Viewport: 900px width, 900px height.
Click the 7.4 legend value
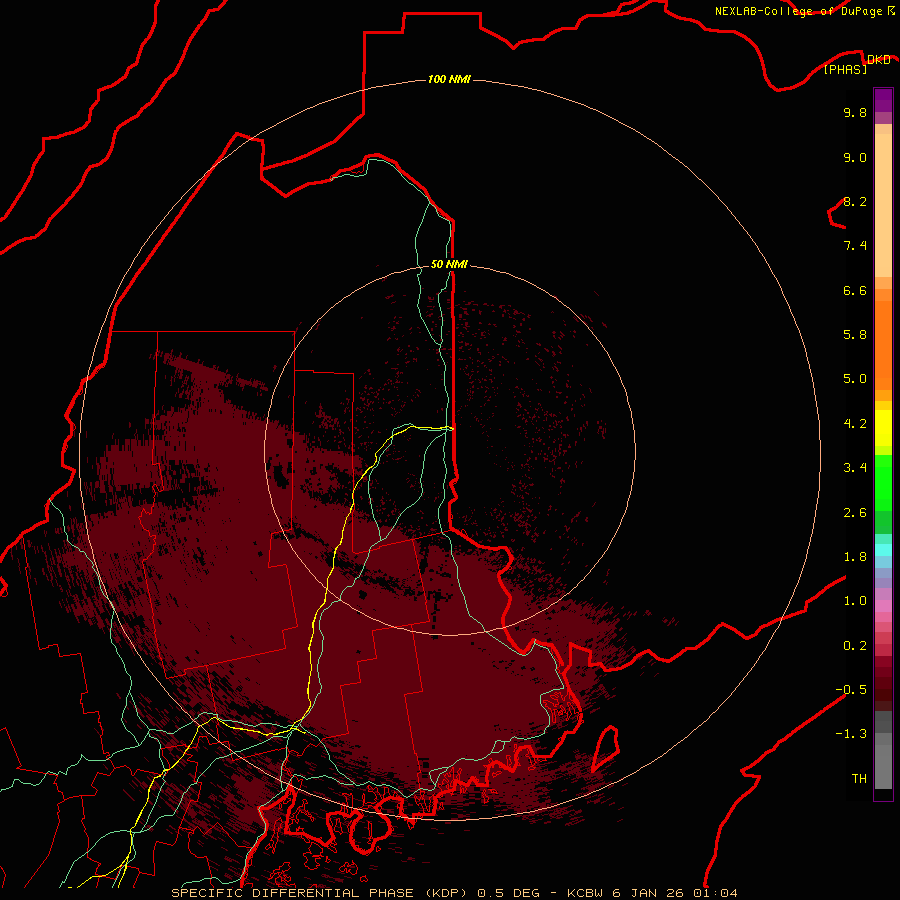coord(855,246)
